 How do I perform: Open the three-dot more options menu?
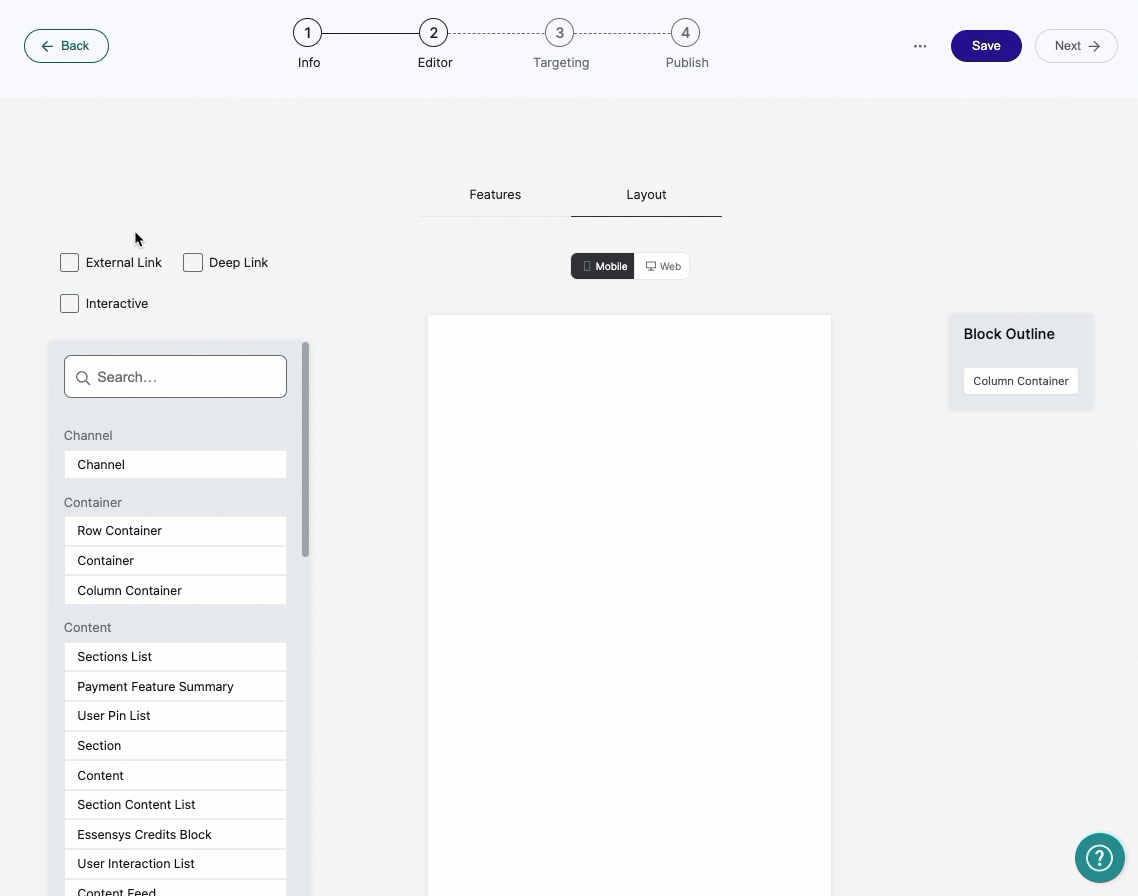(920, 46)
